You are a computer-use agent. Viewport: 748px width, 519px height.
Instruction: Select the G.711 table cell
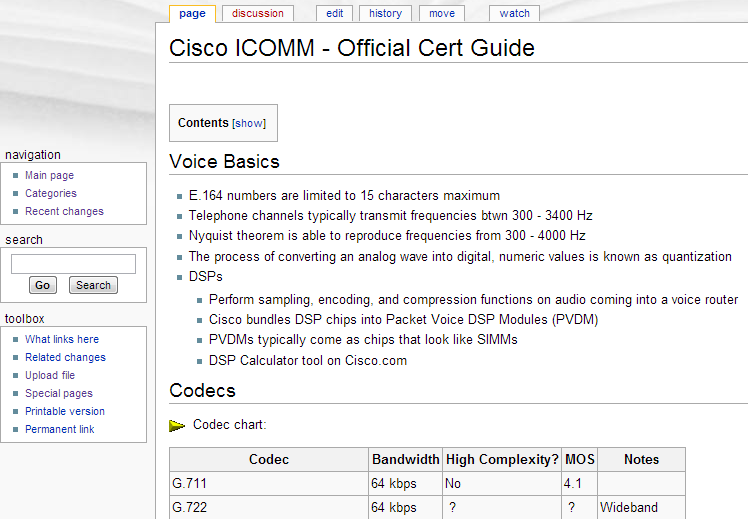pyautogui.click(x=269, y=484)
